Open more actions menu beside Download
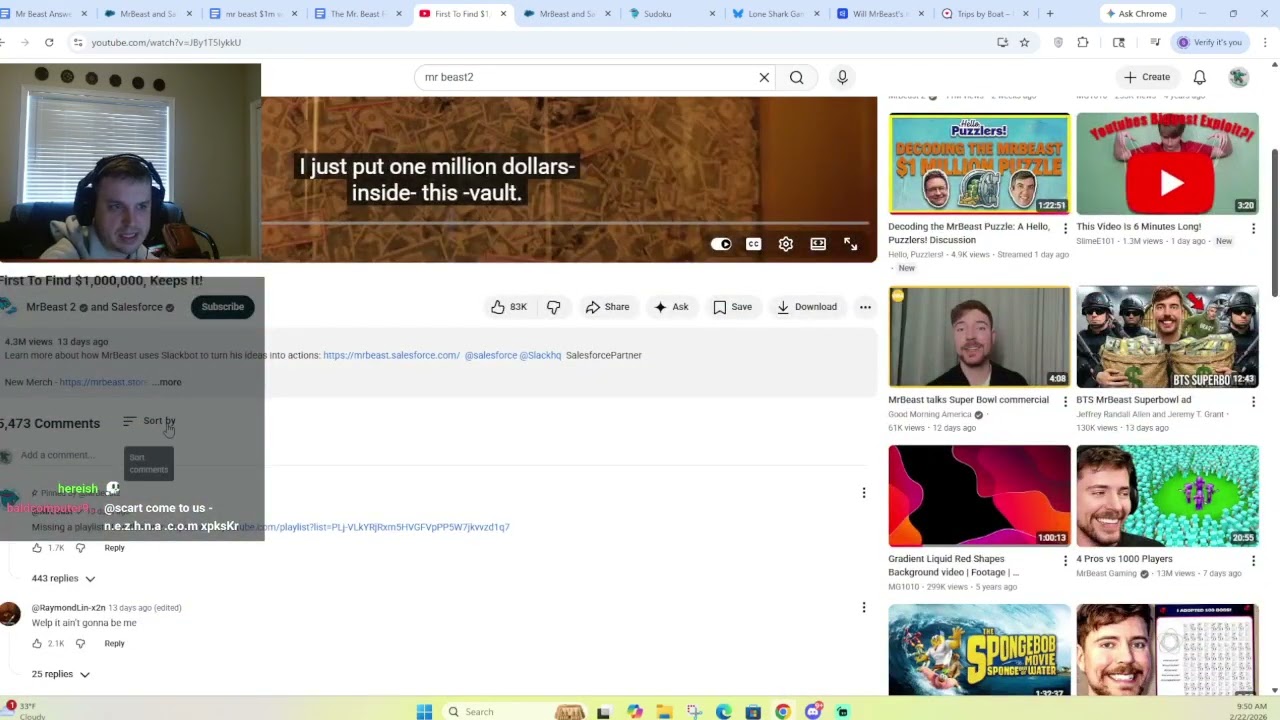1280x720 pixels. tap(865, 307)
